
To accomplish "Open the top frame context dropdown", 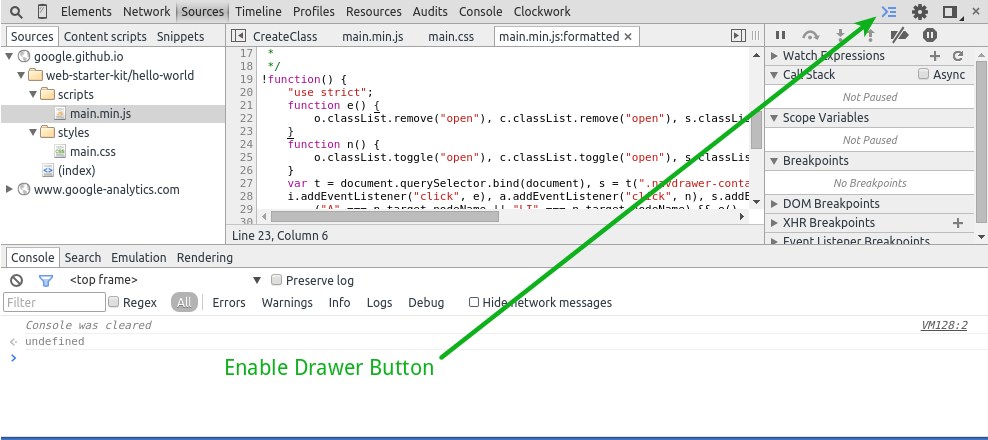I will click(x=257, y=281).
